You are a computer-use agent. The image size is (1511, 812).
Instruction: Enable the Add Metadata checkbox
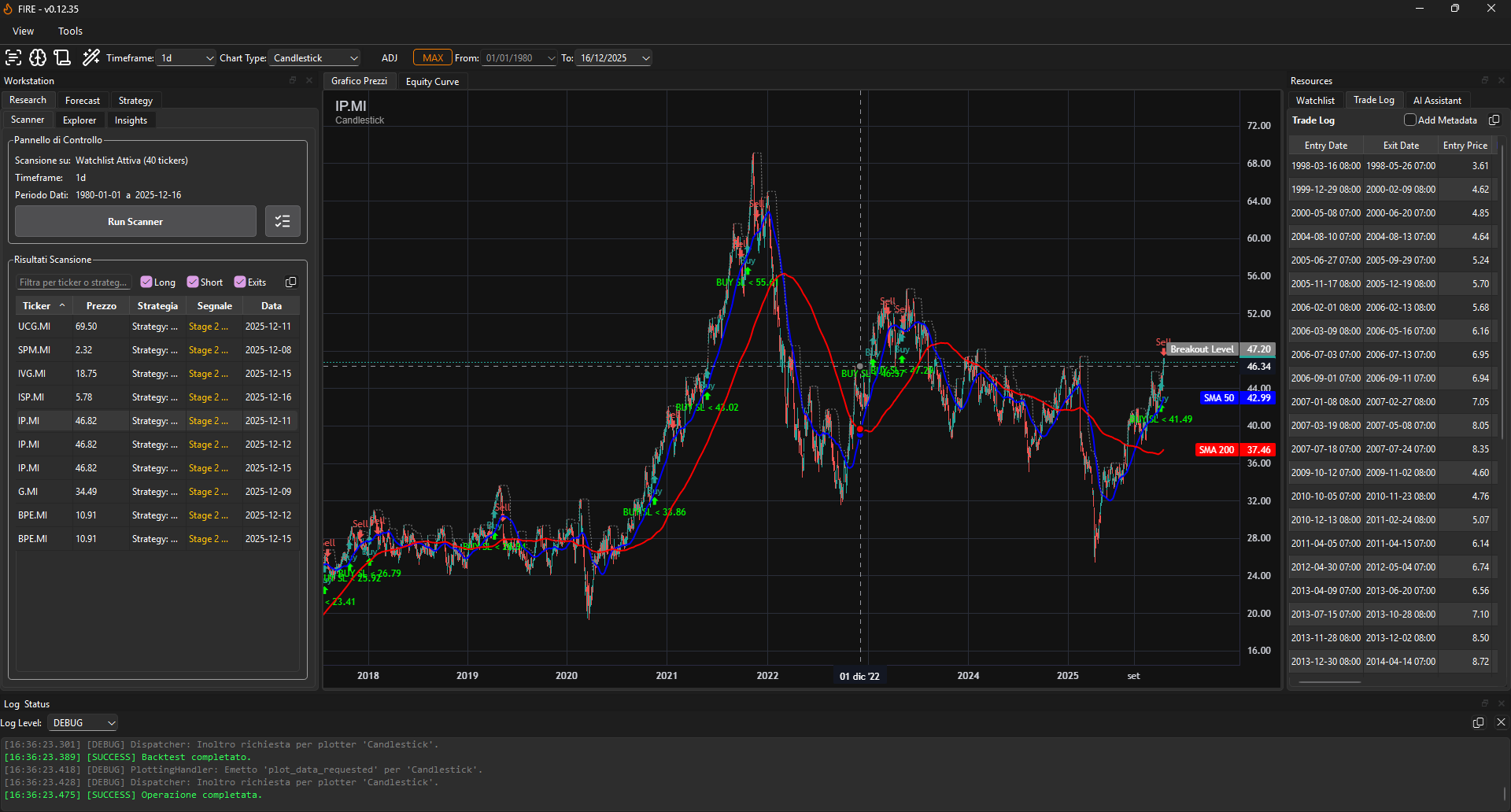pos(1410,120)
